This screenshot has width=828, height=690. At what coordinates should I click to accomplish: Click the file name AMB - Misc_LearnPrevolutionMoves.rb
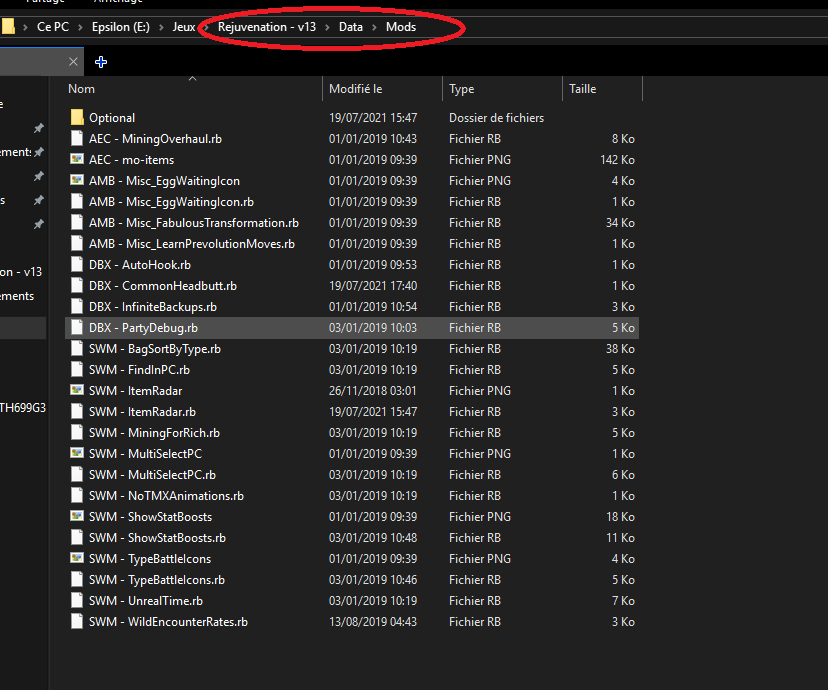[192, 244]
